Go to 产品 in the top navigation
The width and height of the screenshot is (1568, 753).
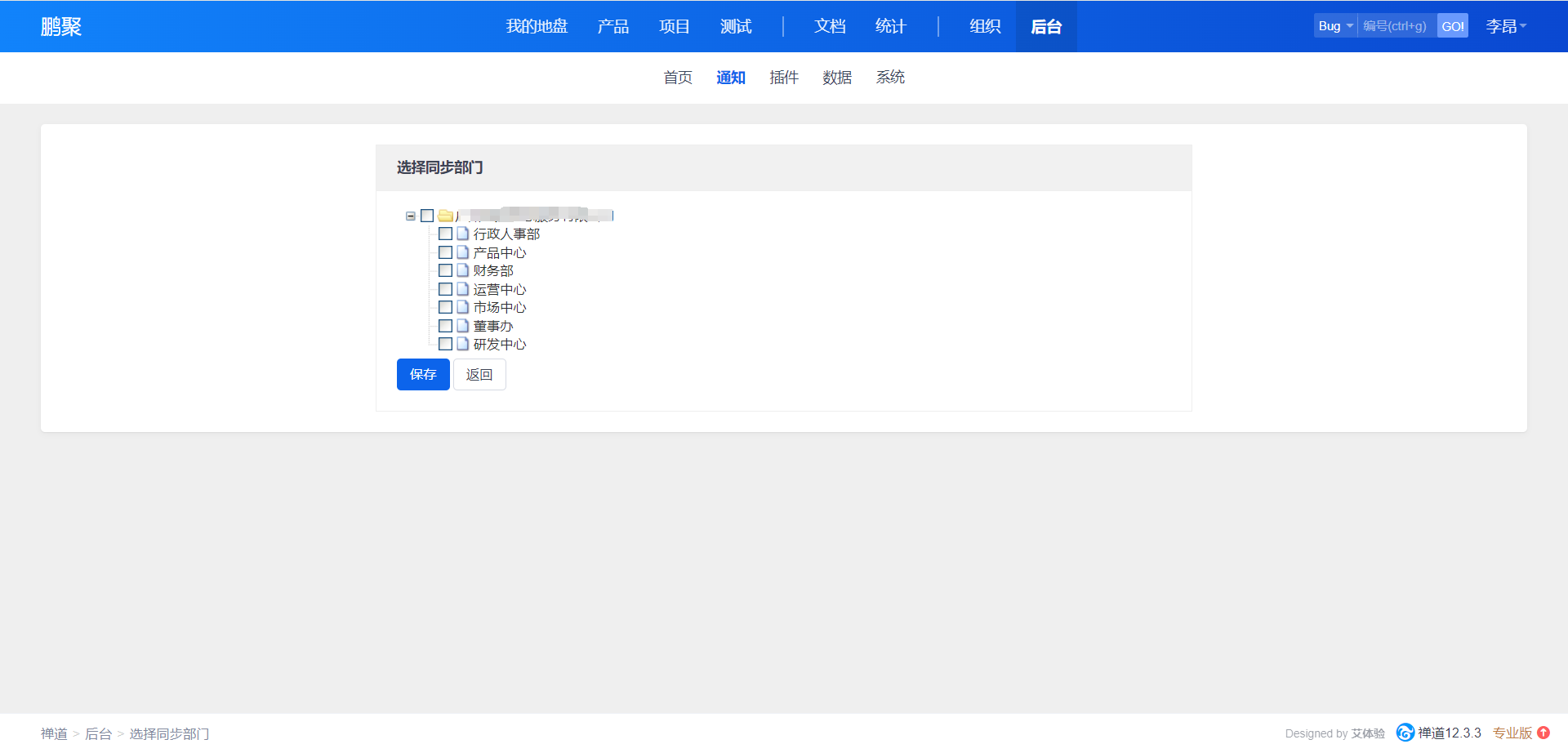tap(612, 26)
